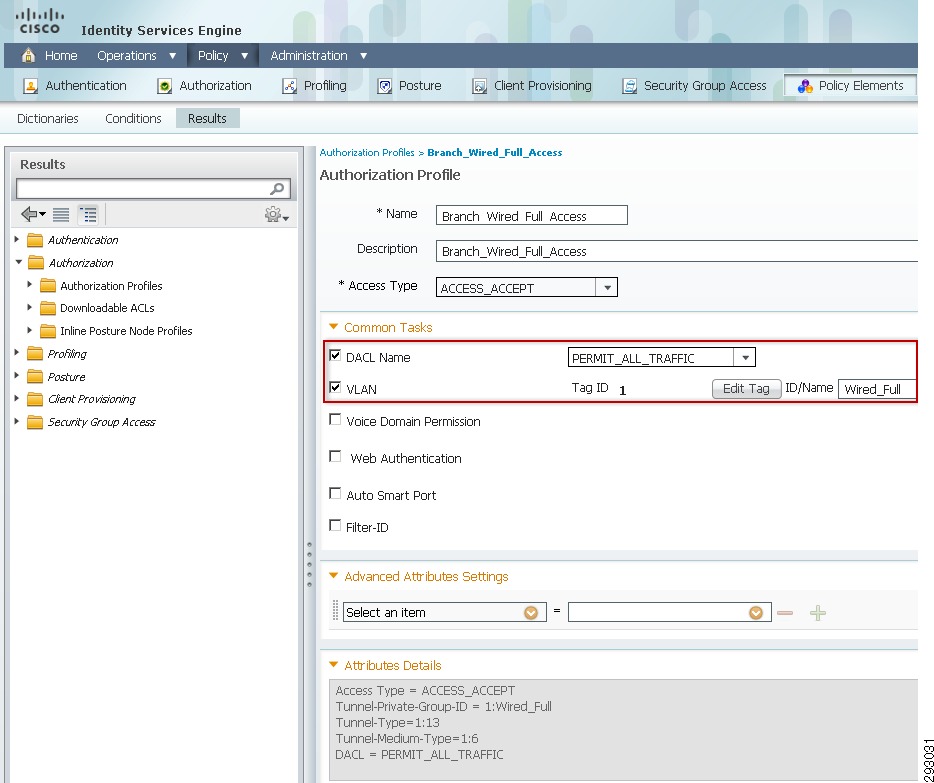Open the gear settings menu in Results
Viewport: 934px width, 783px height.
click(276, 214)
